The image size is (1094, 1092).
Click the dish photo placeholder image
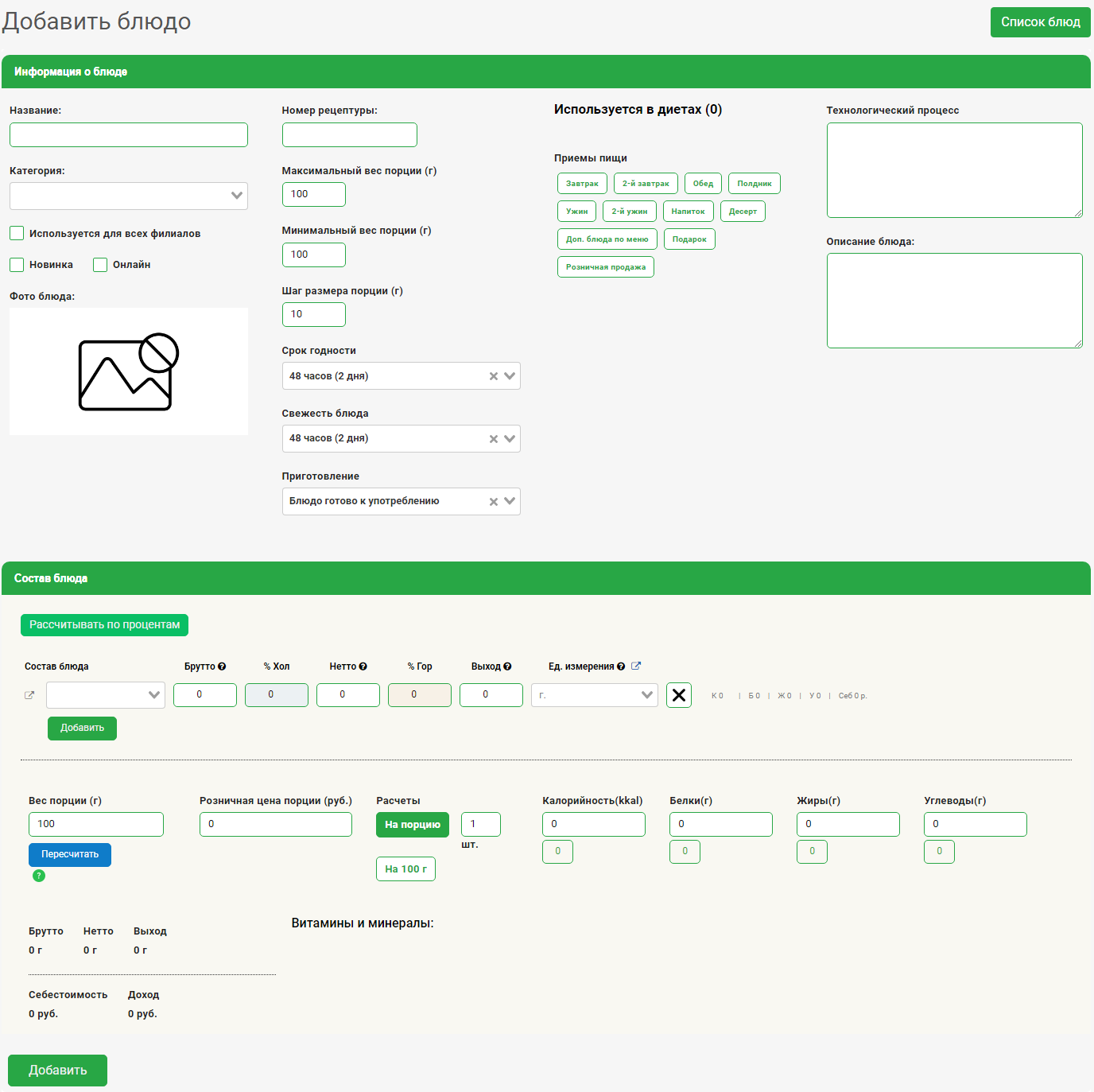pyautogui.click(x=129, y=371)
